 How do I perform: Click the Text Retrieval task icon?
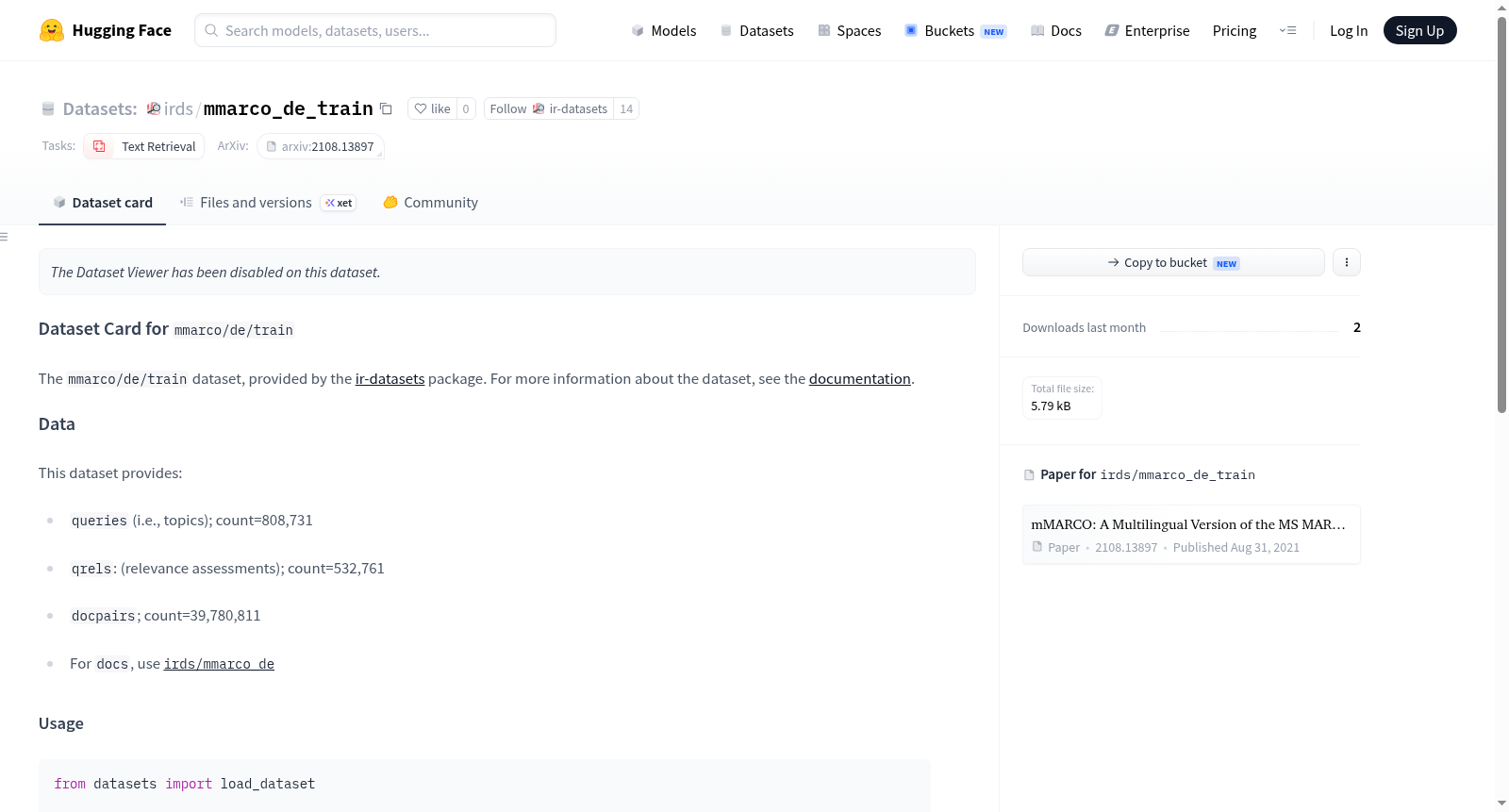point(99,146)
